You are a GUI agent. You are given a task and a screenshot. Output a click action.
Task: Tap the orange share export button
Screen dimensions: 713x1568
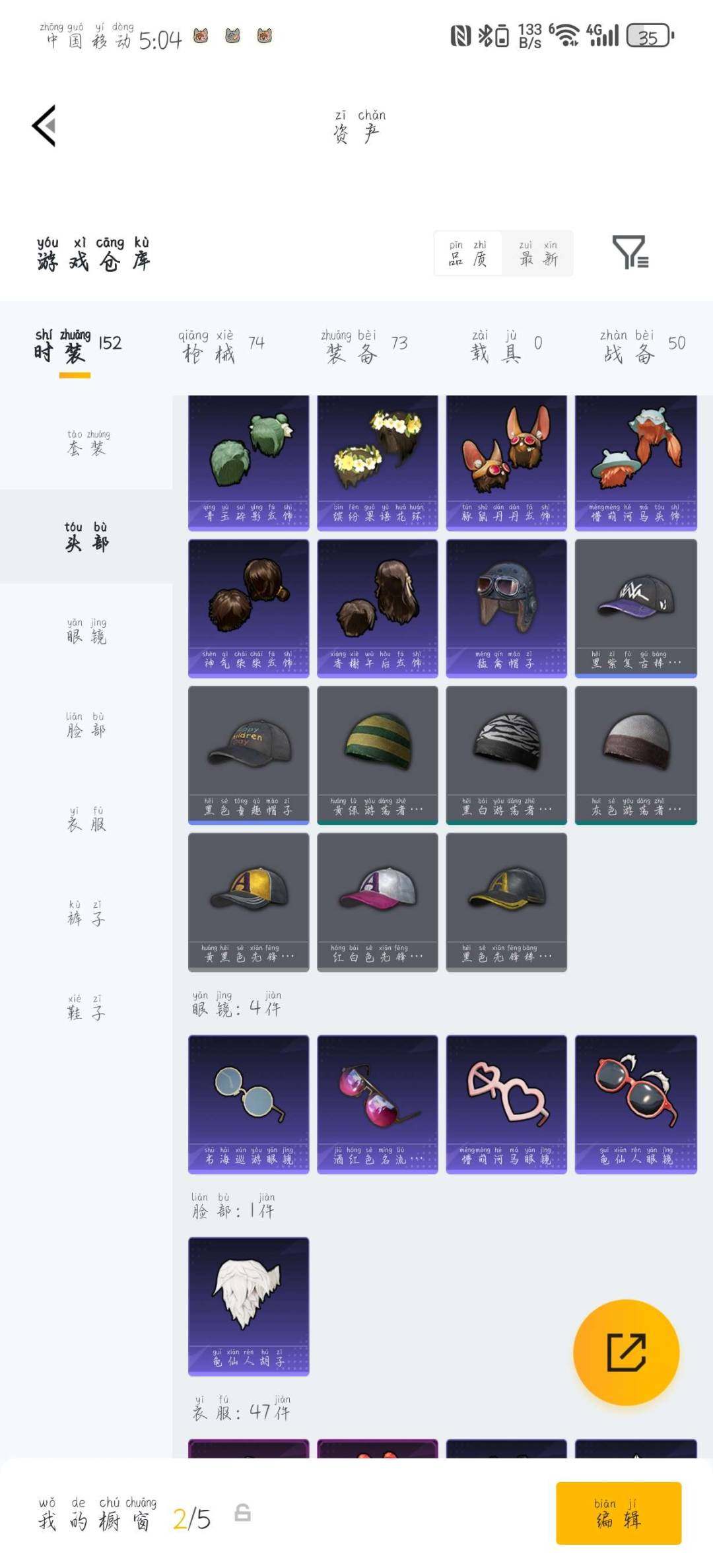coord(626,1352)
